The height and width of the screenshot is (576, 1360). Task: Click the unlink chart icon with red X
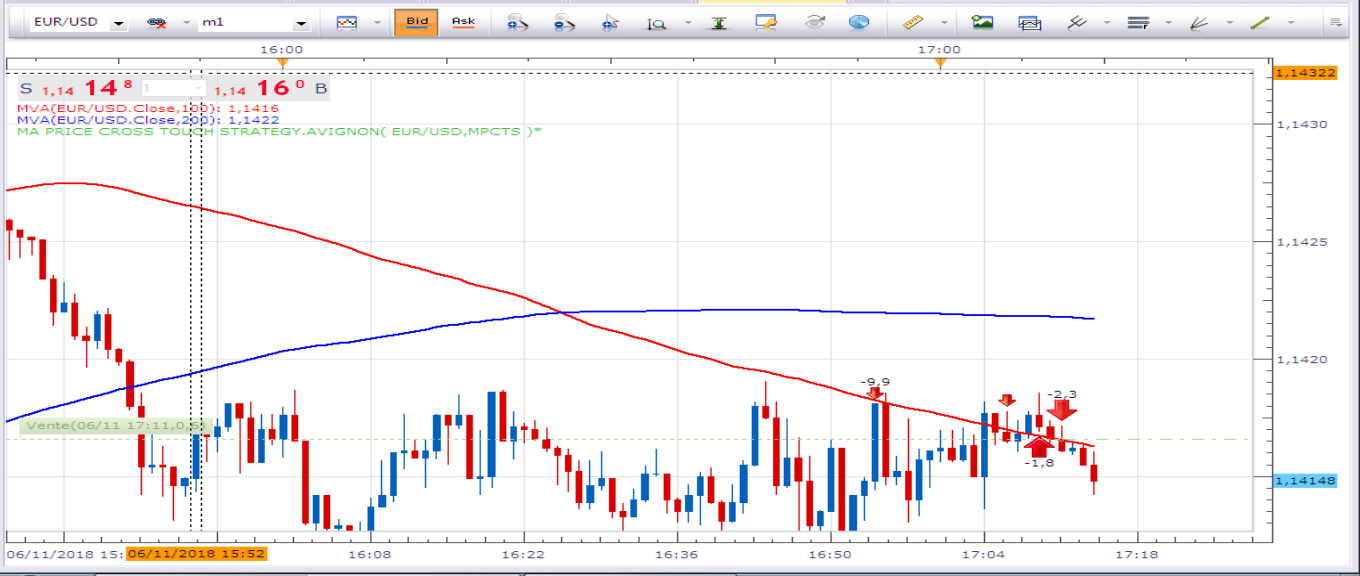pos(157,22)
